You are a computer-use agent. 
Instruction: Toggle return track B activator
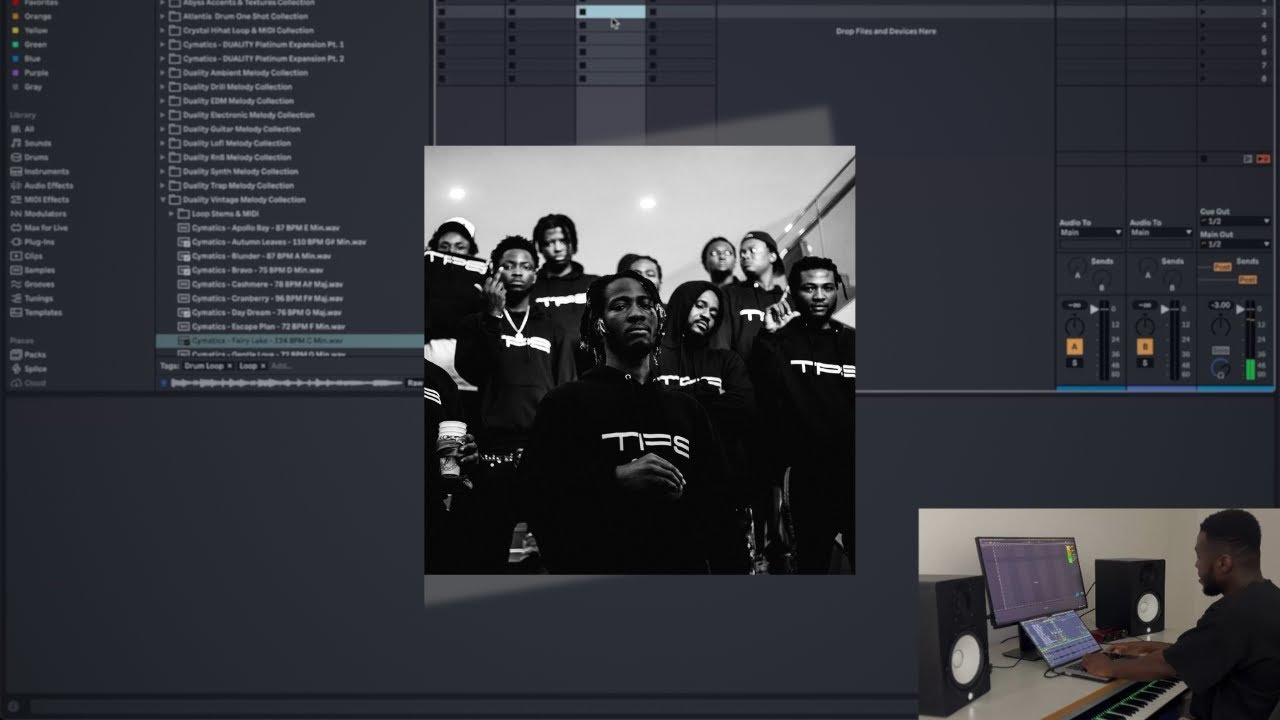[1145, 347]
